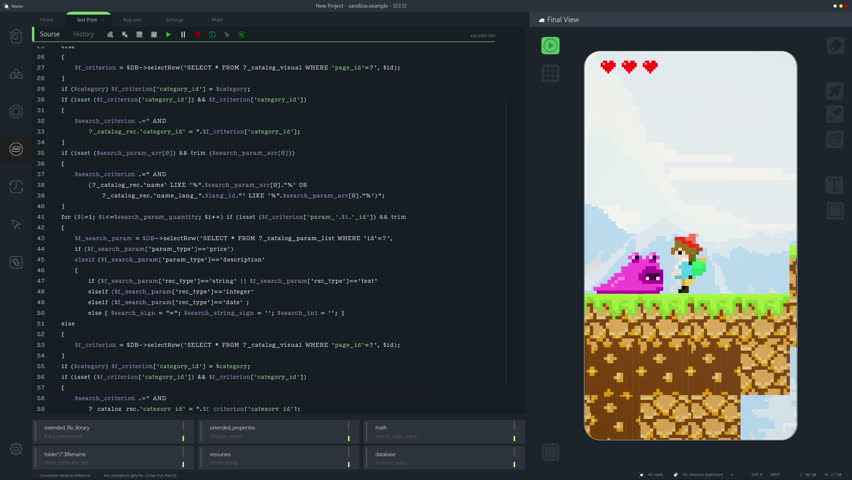
Task: Click the highlighted chat bubble icon in the left sidebar
Action: pos(16,149)
